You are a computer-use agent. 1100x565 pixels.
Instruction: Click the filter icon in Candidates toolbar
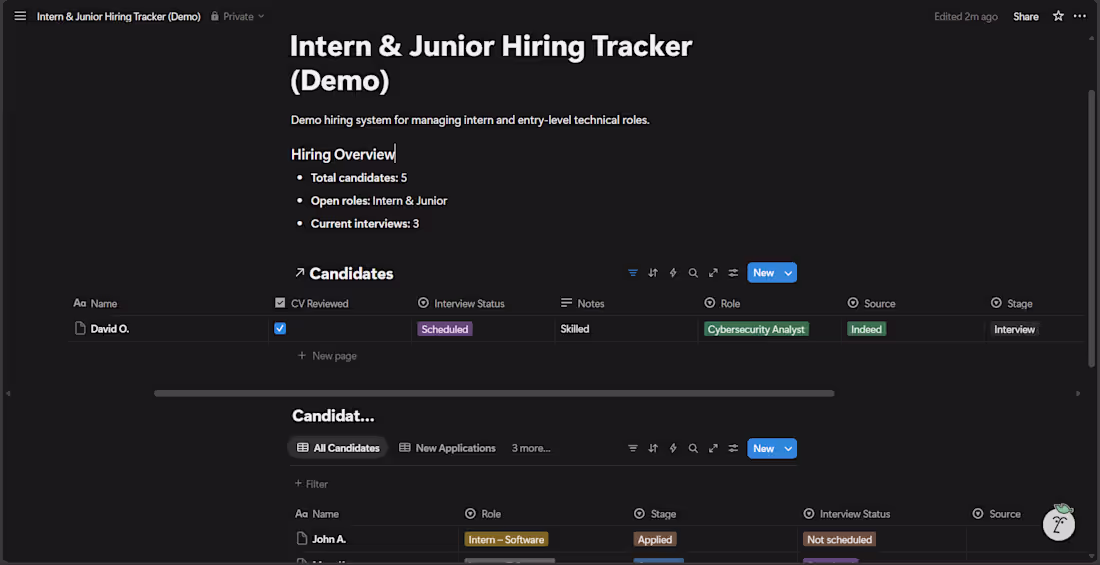point(633,273)
